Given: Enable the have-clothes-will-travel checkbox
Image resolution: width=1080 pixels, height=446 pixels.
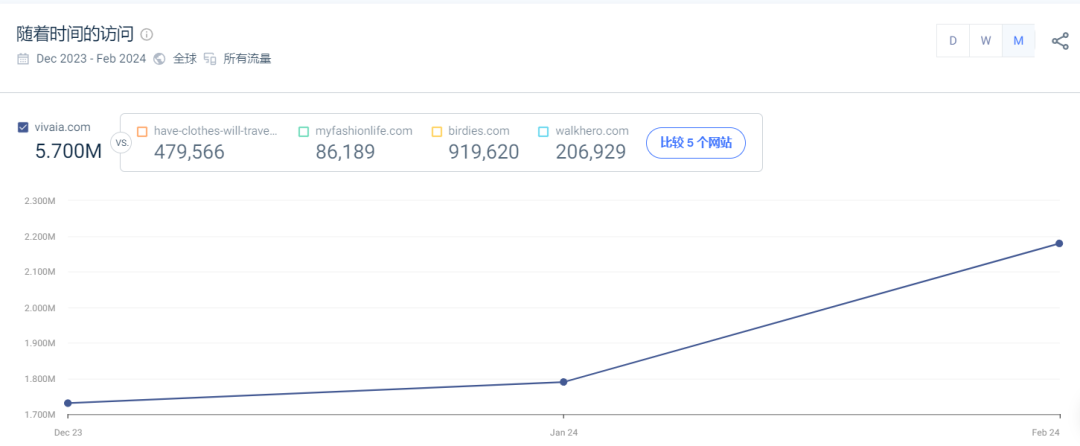Looking at the screenshot, I should pyautogui.click(x=142, y=131).
